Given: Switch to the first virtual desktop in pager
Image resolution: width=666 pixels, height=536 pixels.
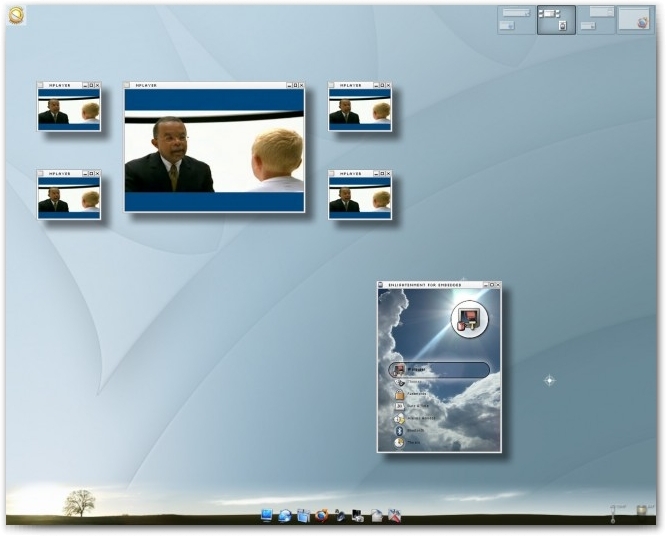Looking at the screenshot, I should [516, 19].
